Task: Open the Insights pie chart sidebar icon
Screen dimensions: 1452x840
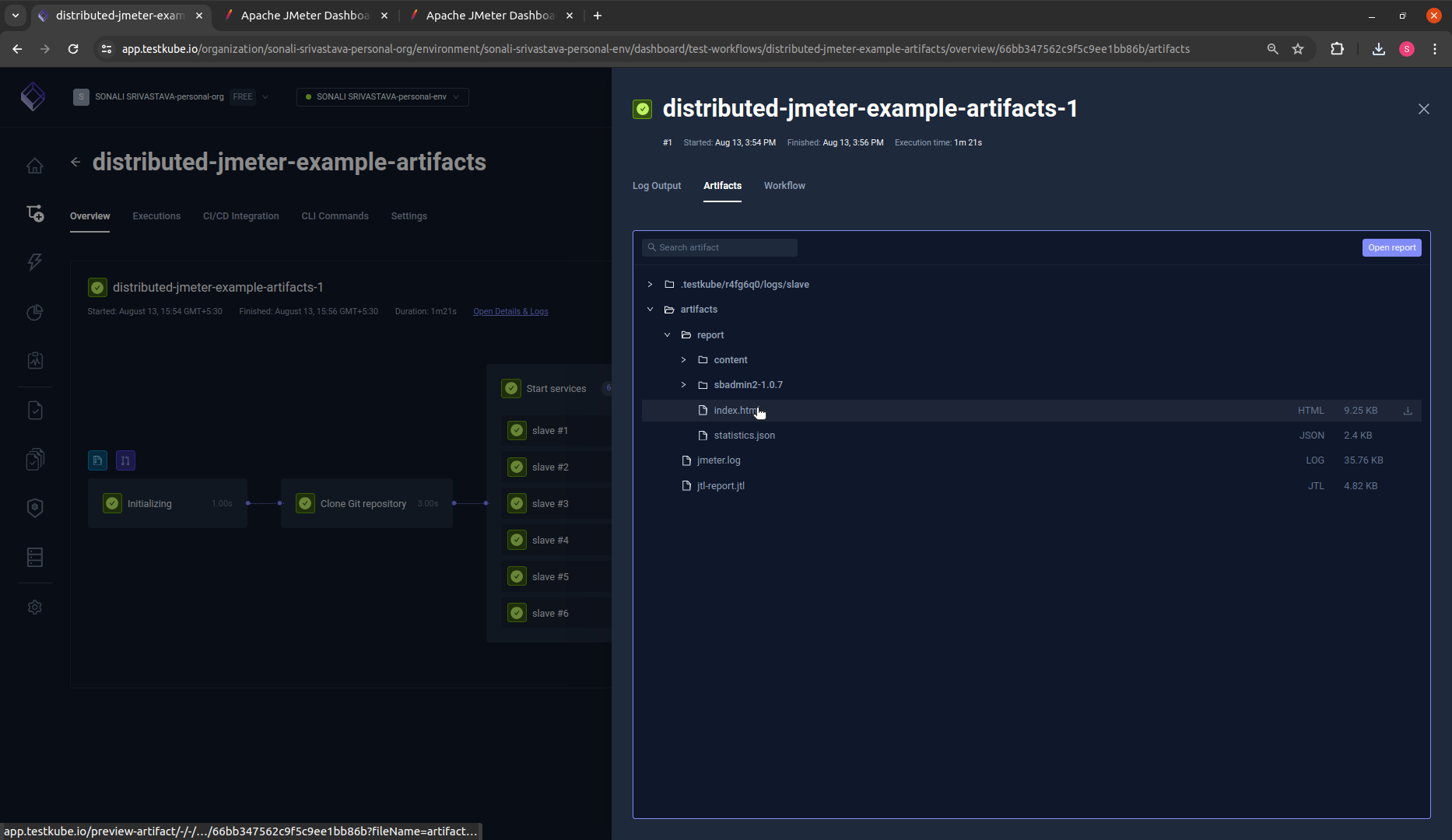Action: 35,312
